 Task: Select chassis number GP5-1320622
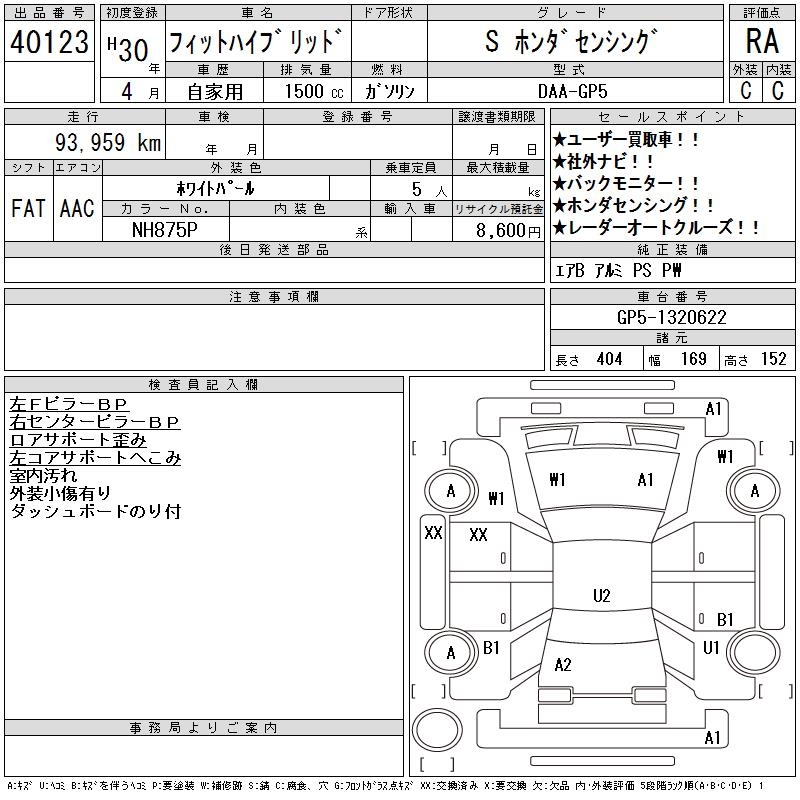click(671, 317)
